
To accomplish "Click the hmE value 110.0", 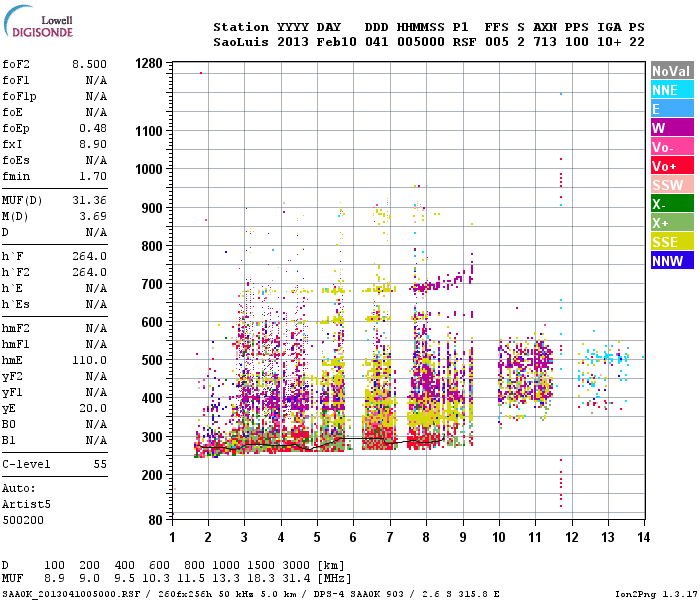I will coord(89,360).
